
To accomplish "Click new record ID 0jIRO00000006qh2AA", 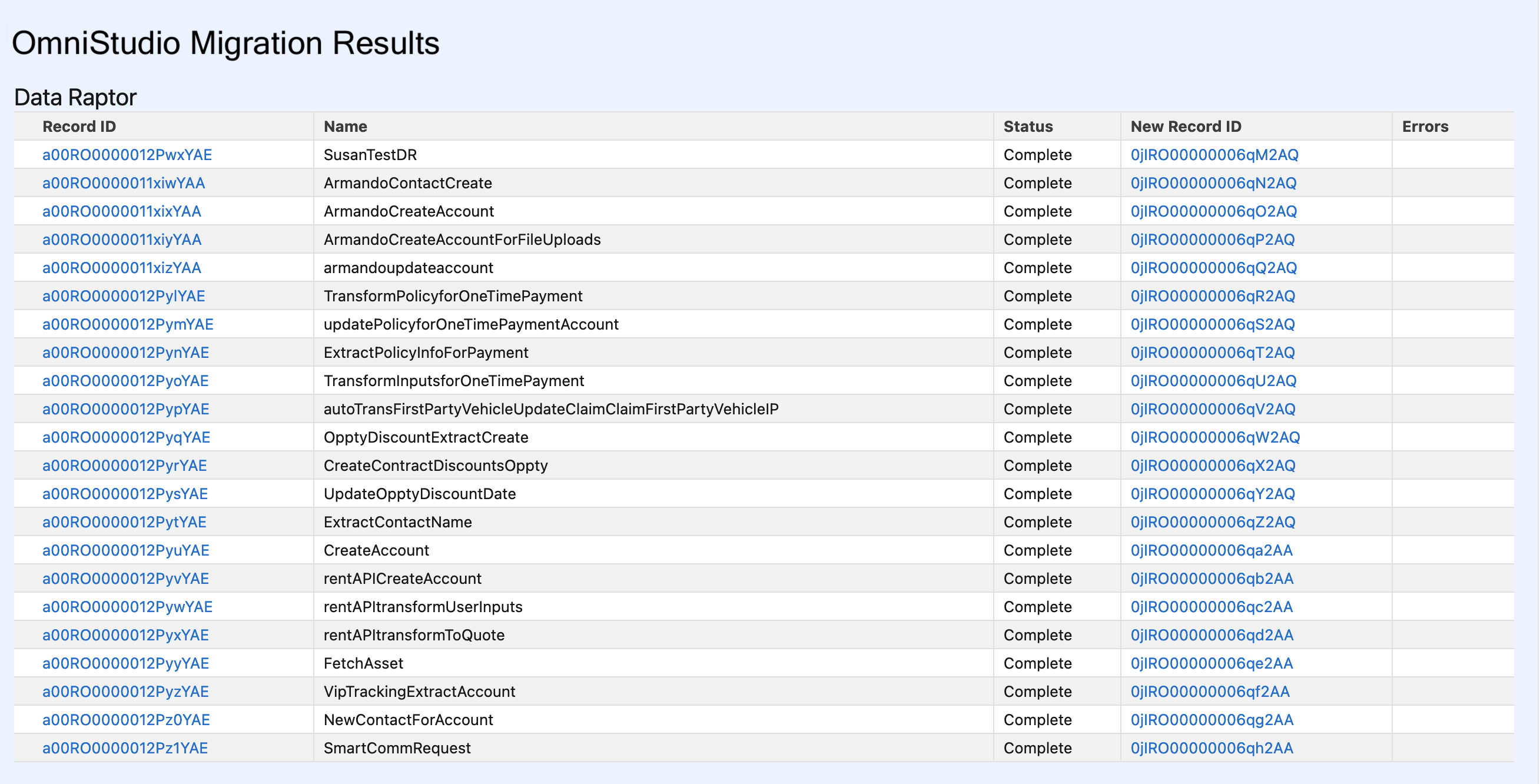I will pyautogui.click(x=1212, y=748).
